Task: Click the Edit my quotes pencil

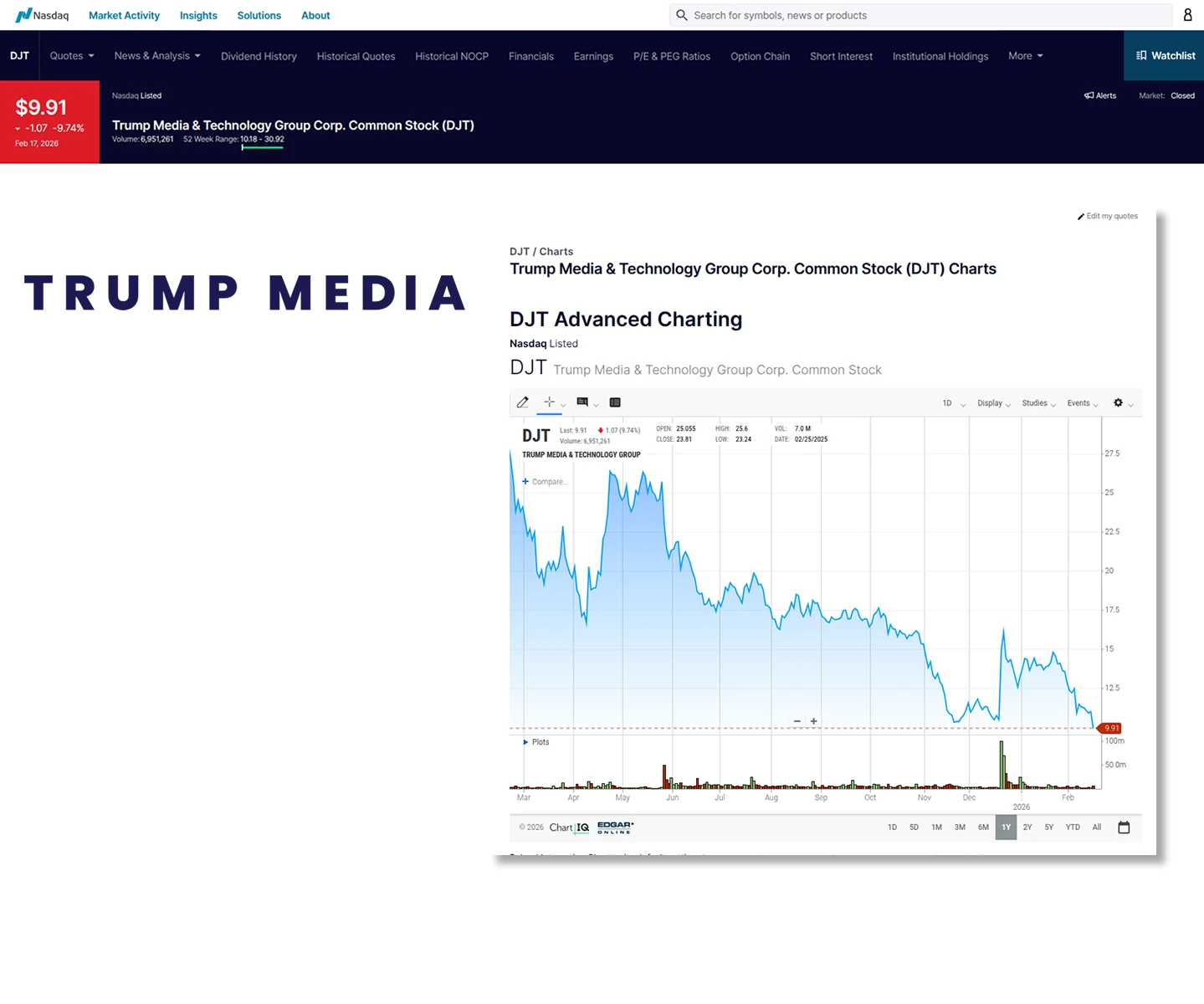Action: [1081, 217]
